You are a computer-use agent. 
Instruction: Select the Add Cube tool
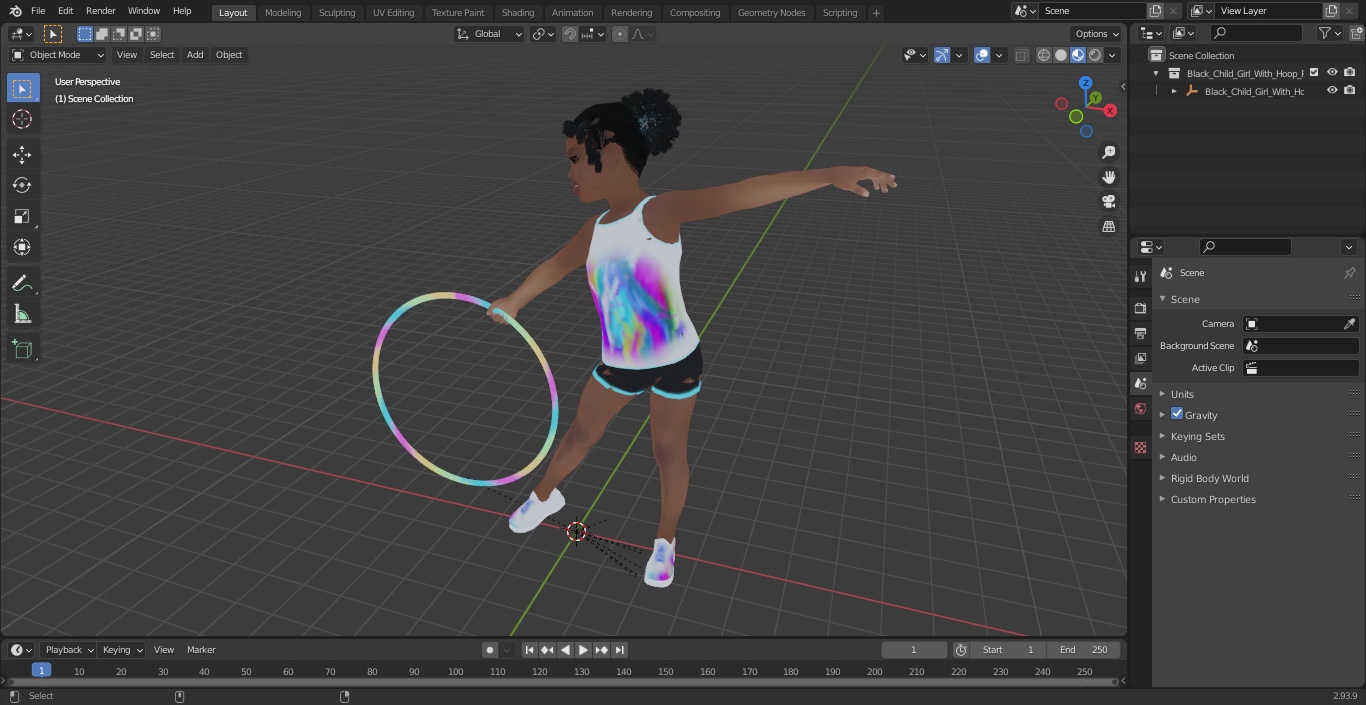click(x=22, y=349)
